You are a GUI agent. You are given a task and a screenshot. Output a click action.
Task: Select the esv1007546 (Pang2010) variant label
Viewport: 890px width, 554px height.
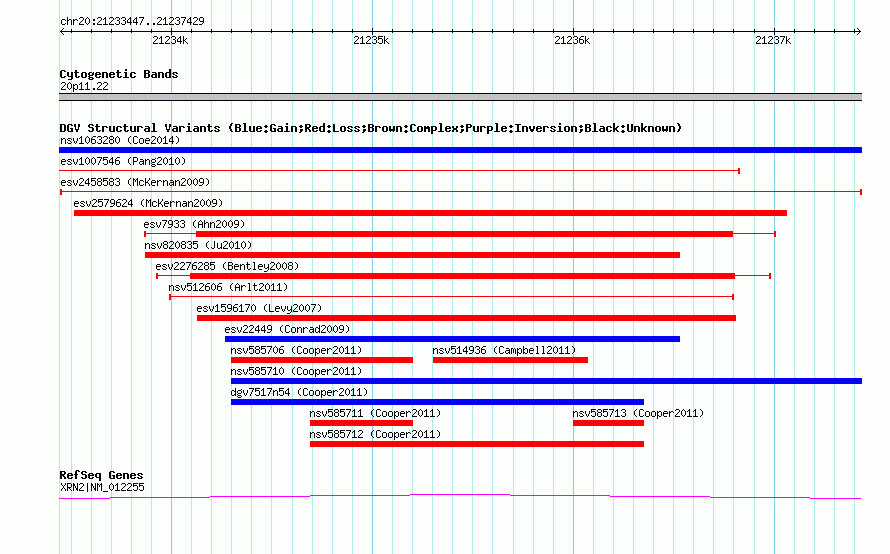tap(123, 161)
